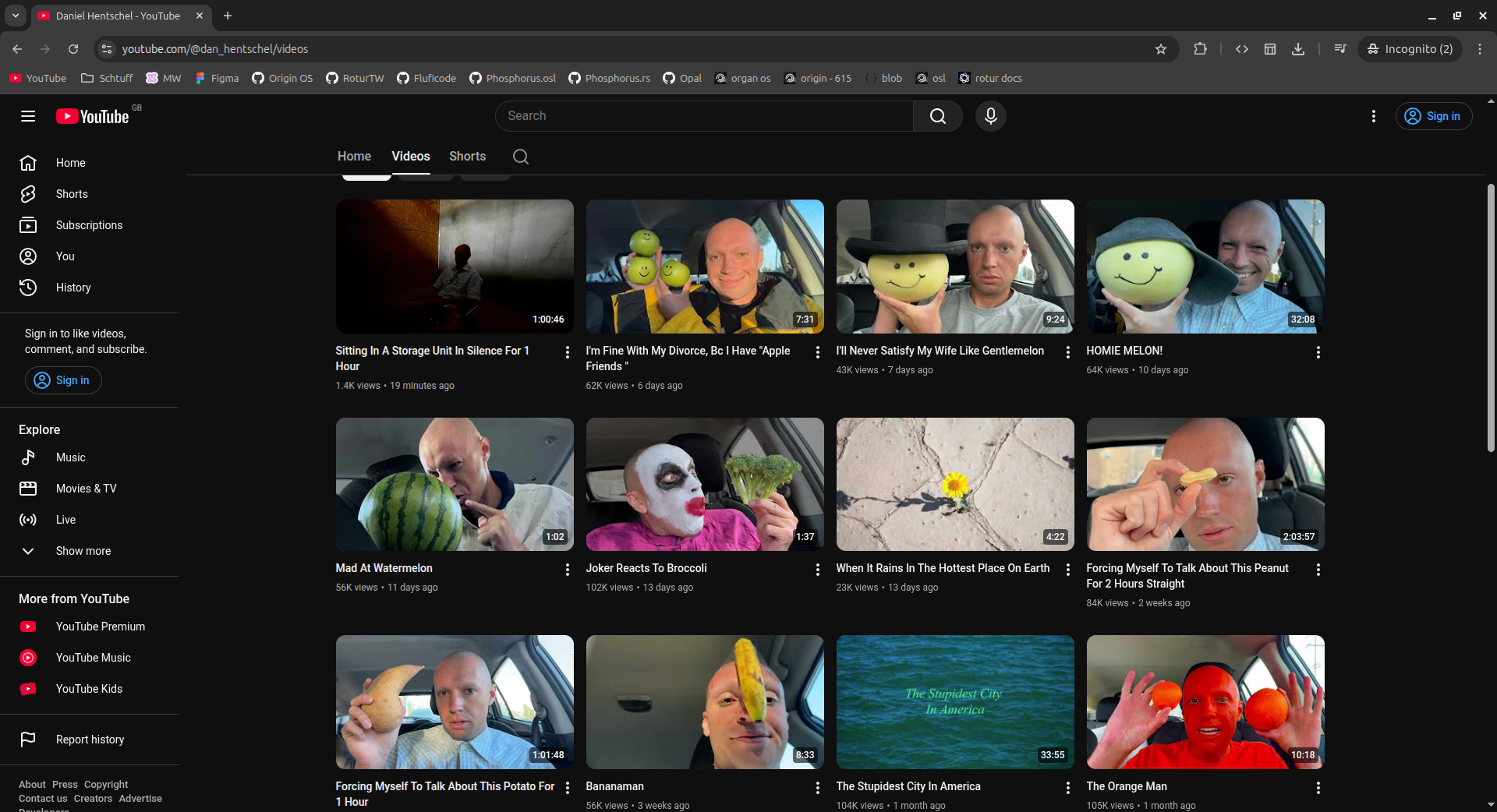Open Movies & TV under Explore
The image size is (1497, 812).
click(x=90, y=489)
